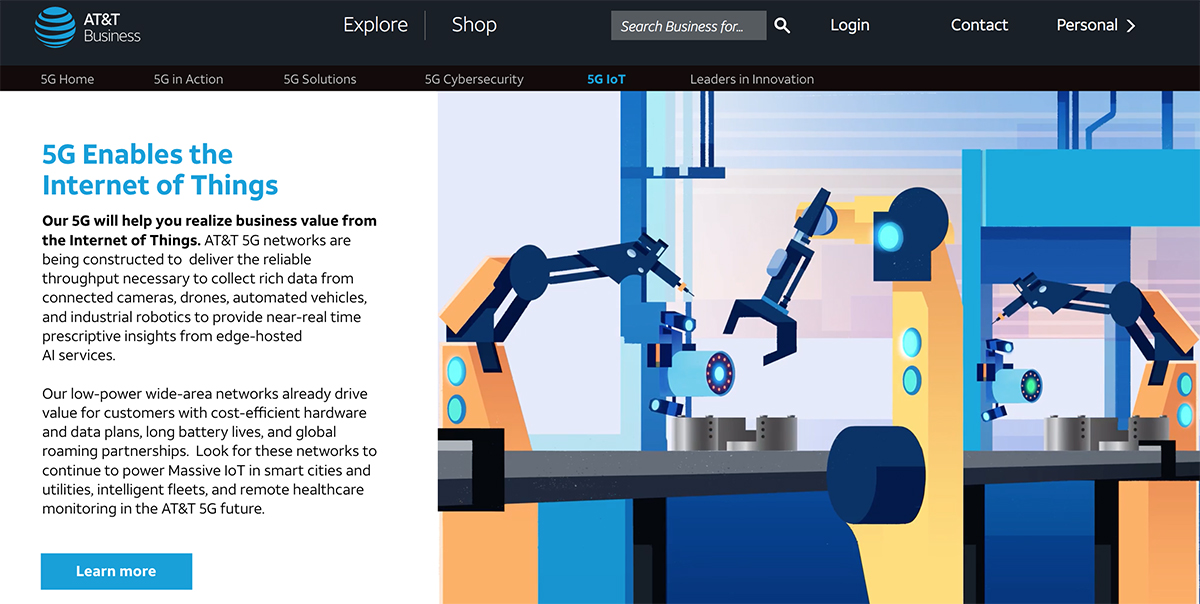Click the robotic factory illustration
This screenshot has height=604, width=1200.
[x=819, y=347]
